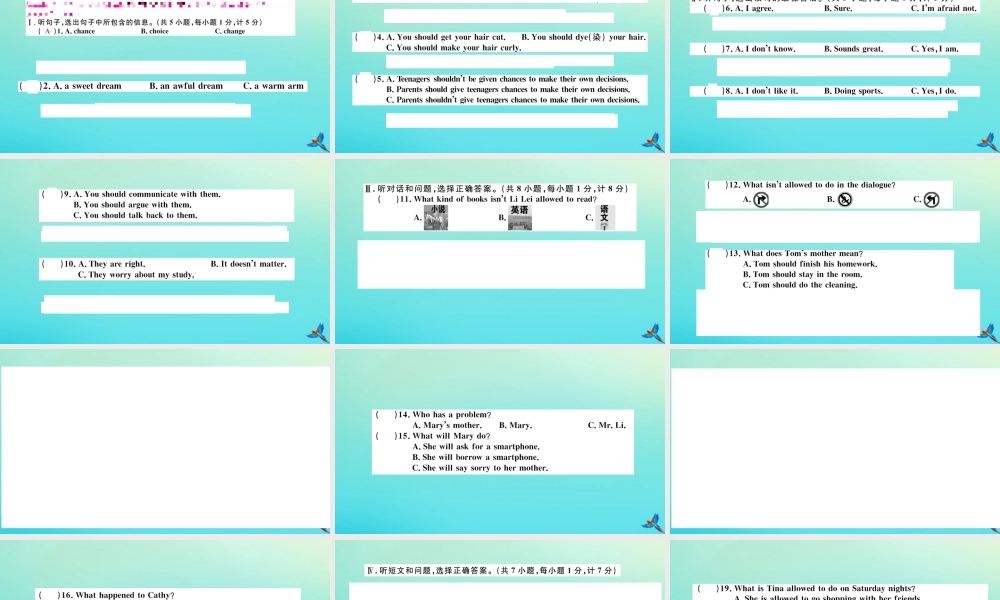Select no-right-turn sign option A in question 12

click(x=761, y=200)
